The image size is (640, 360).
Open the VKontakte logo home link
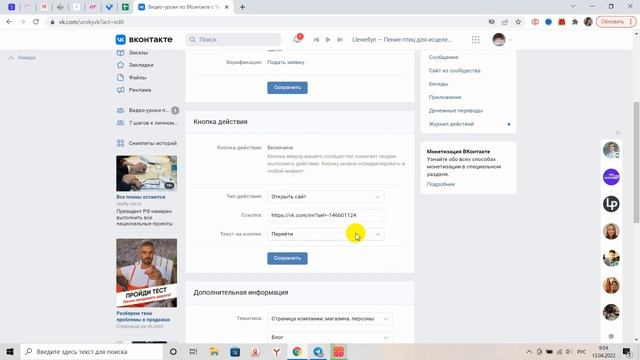click(144, 40)
